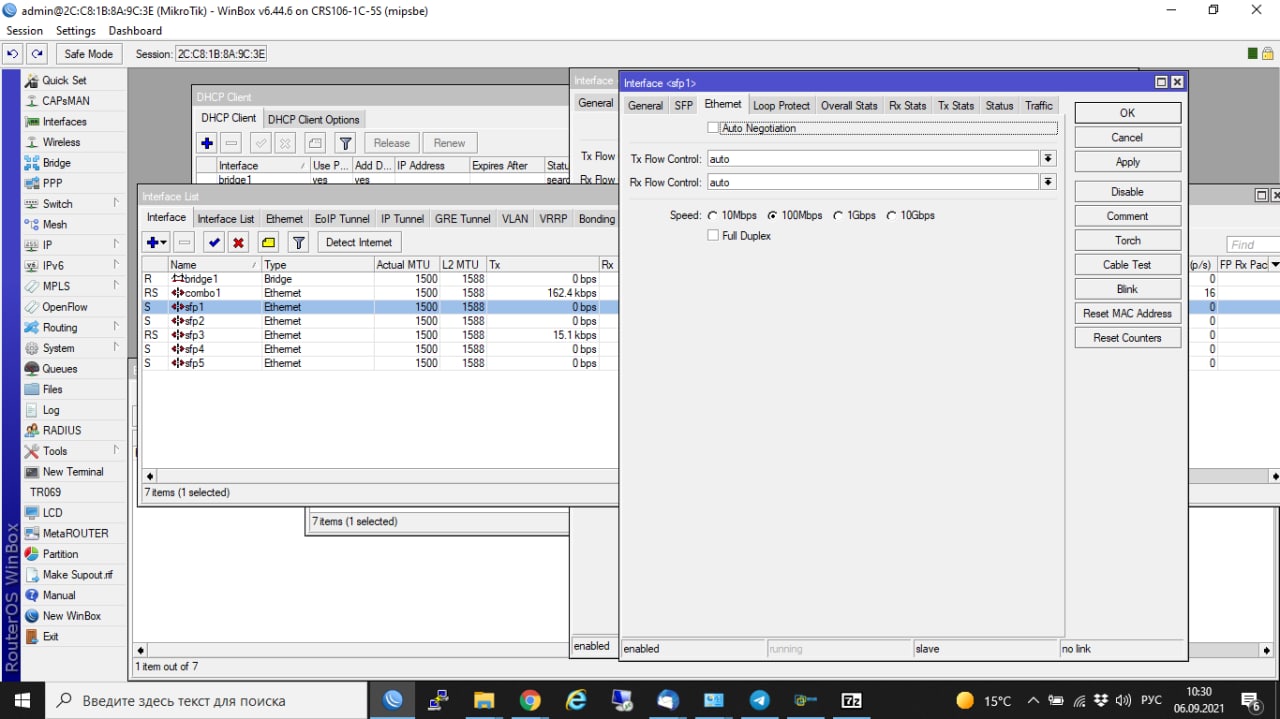
Task: Click the Detect Internet button
Action: click(x=359, y=242)
